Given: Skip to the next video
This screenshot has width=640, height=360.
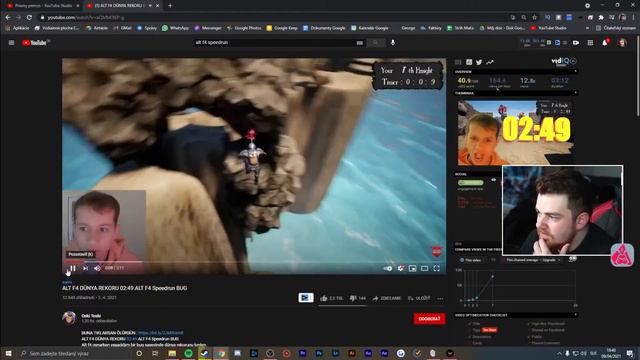Looking at the screenshot, I should [x=85, y=268].
